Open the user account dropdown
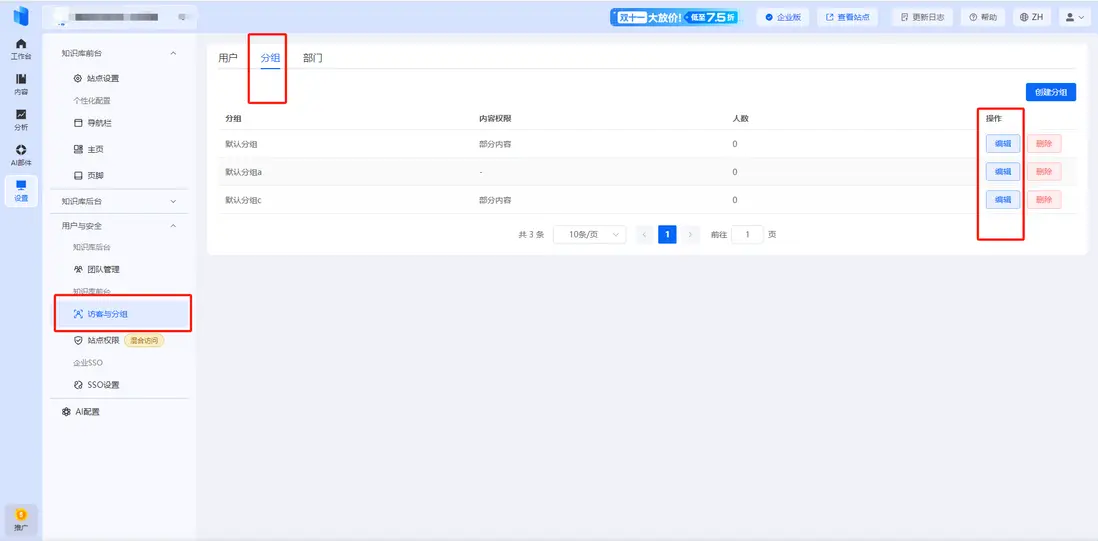 pyautogui.click(x=1074, y=17)
